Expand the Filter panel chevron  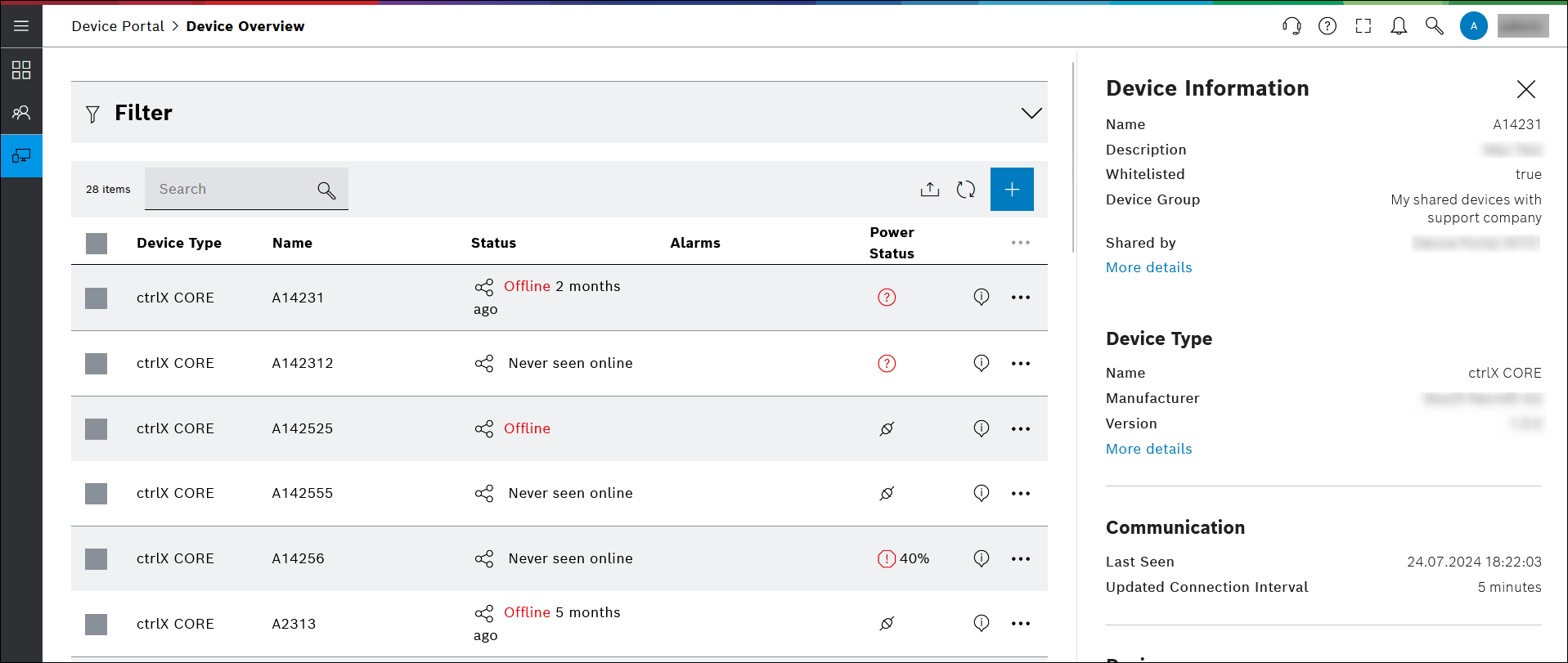coord(1031,113)
